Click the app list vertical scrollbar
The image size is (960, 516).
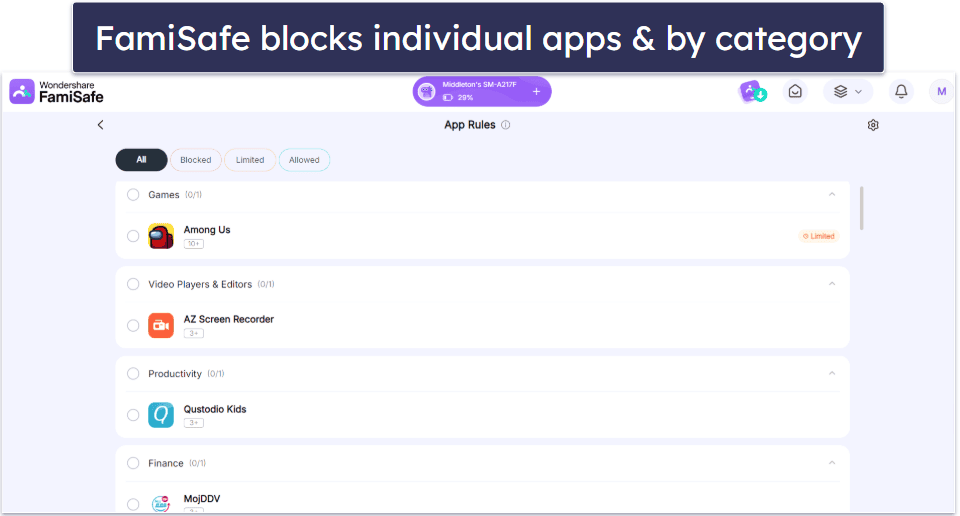coord(861,208)
